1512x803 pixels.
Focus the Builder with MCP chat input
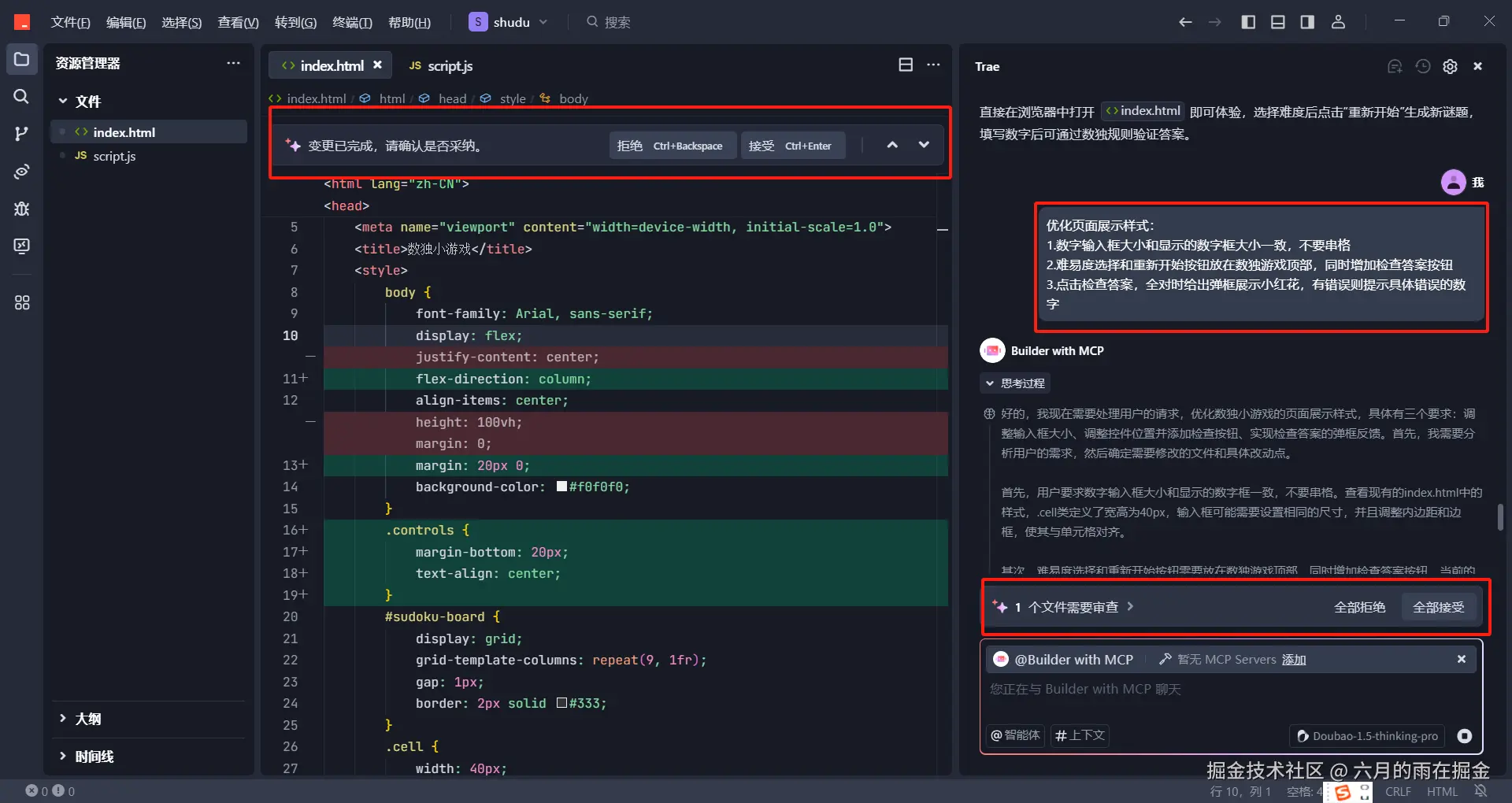(x=1230, y=690)
